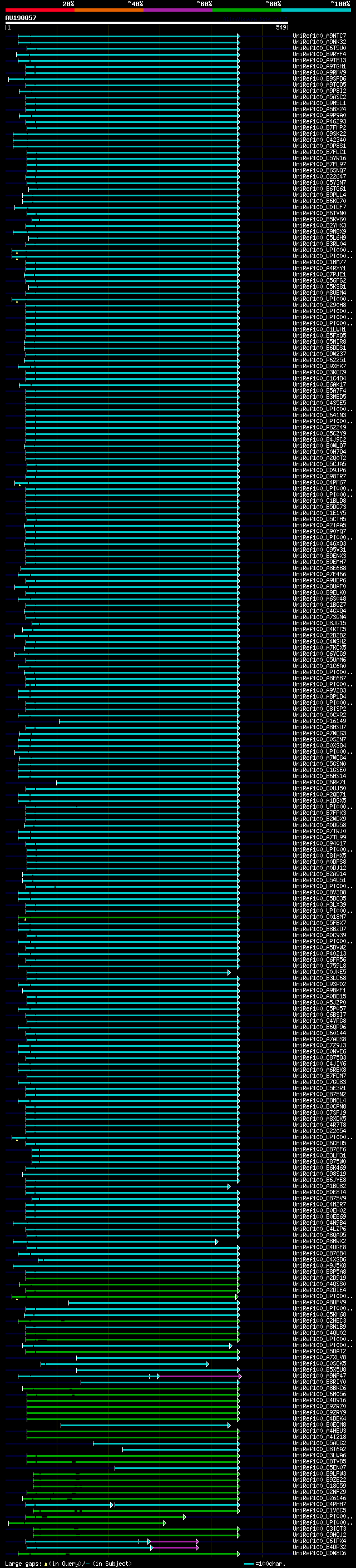The height and width of the screenshot is (1568, 356).
Task: Select hit UniRef100_Q9M5L1
Action: (x=319, y=103)
